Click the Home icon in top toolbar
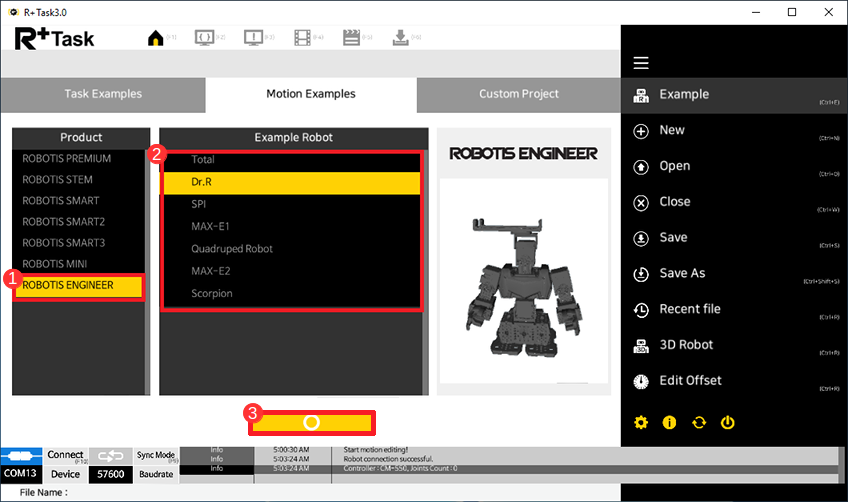 click(156, 38)
